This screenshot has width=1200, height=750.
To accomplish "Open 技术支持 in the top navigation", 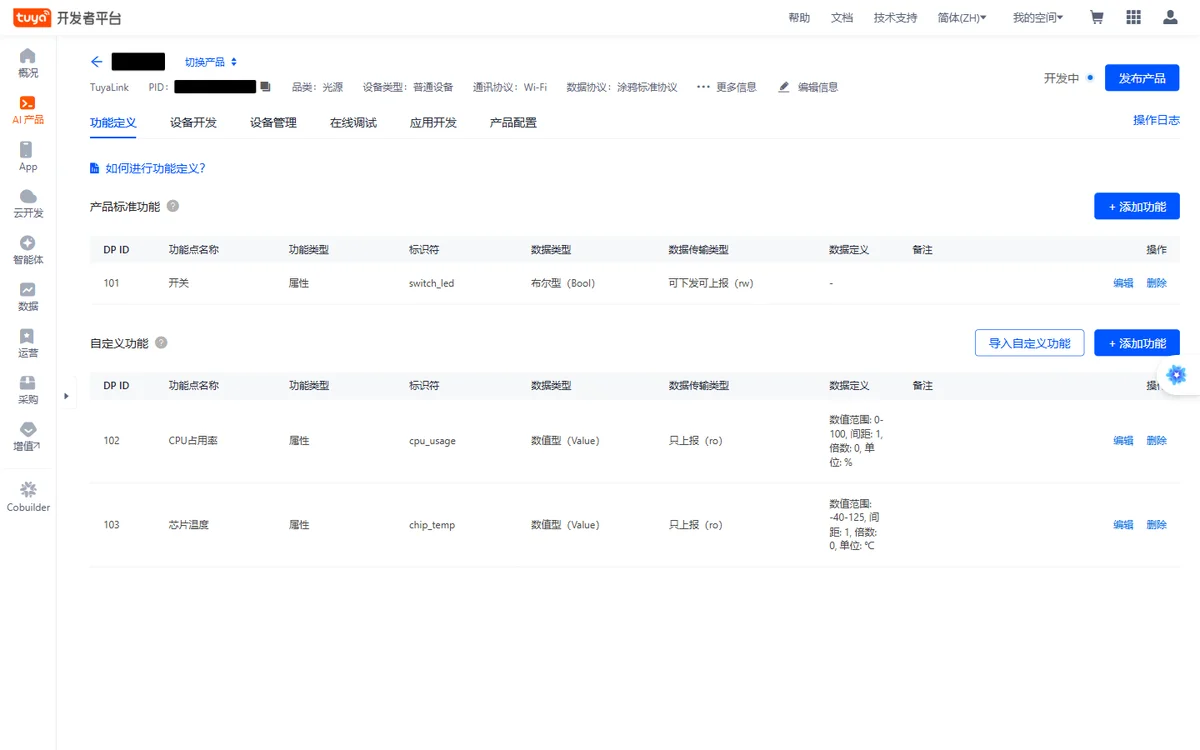I will (895, 18).
